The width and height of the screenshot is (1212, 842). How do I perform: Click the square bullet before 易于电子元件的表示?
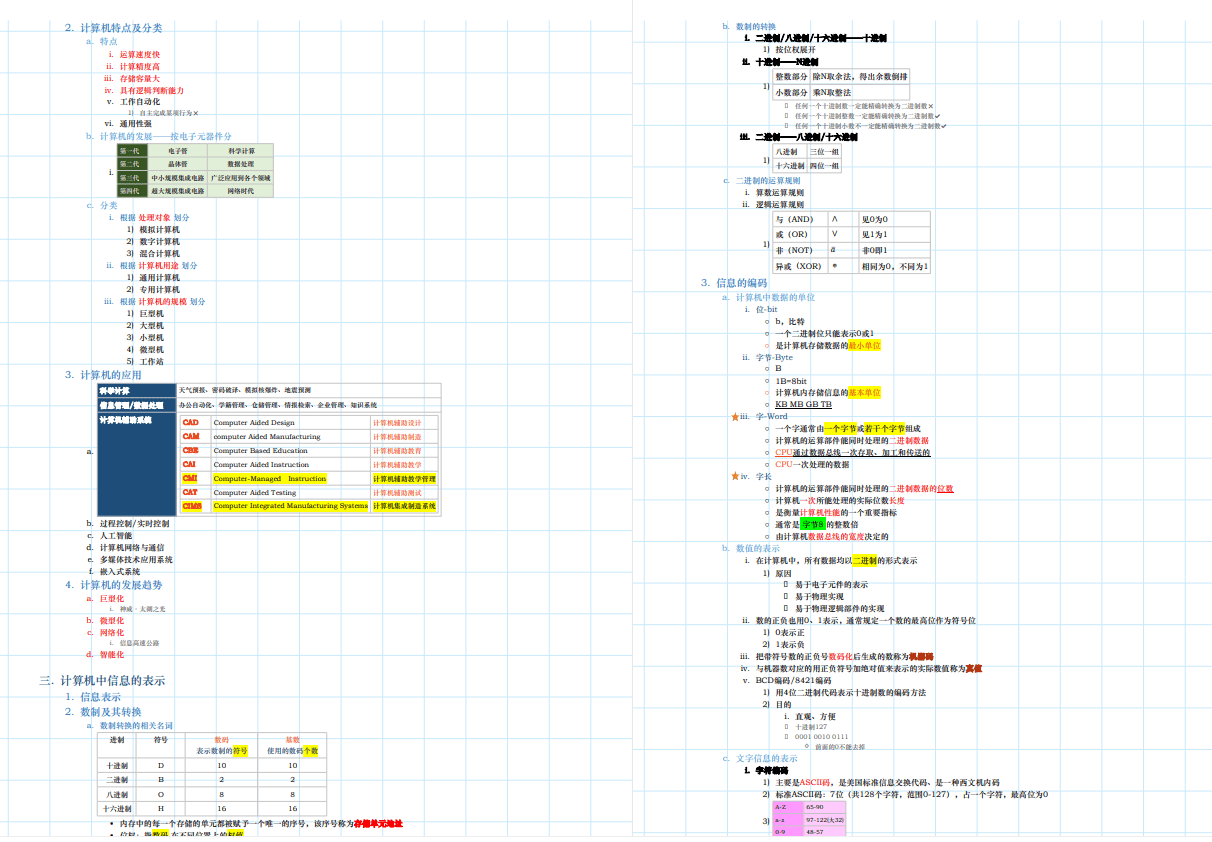pos(786,584)
